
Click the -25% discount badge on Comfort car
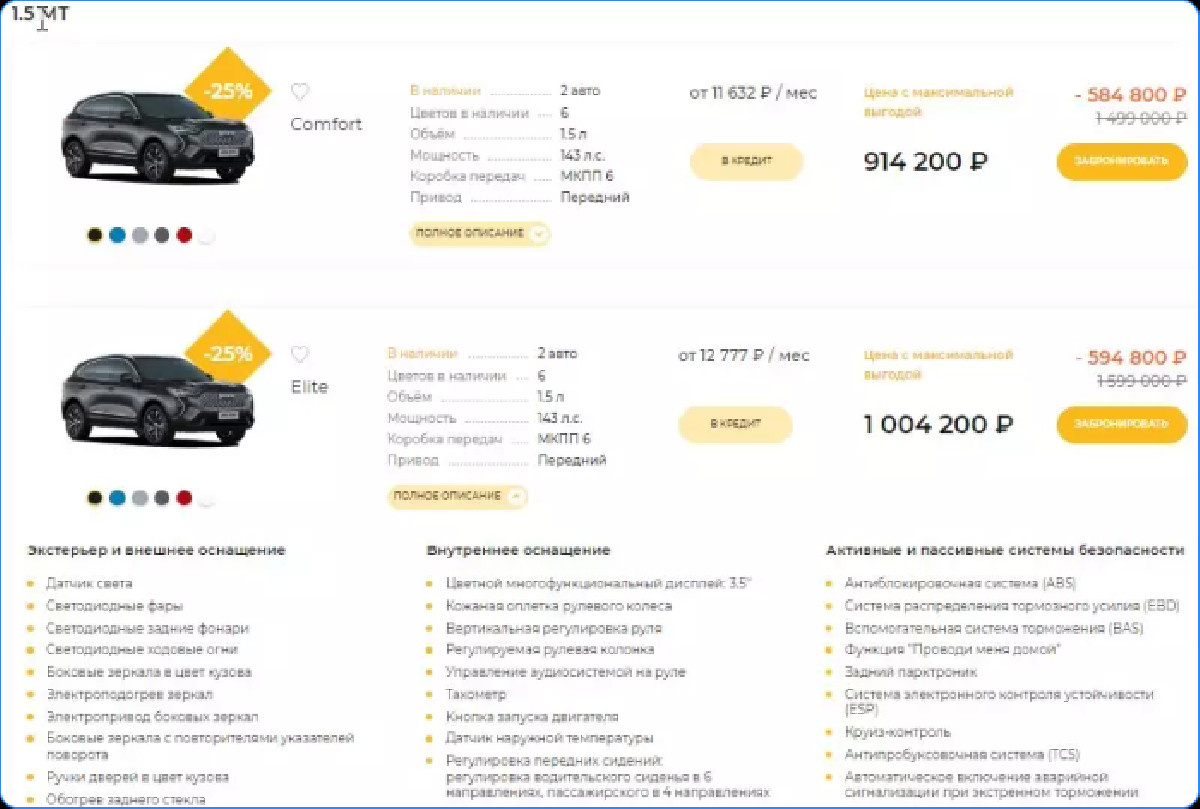[x=228, y=91]
